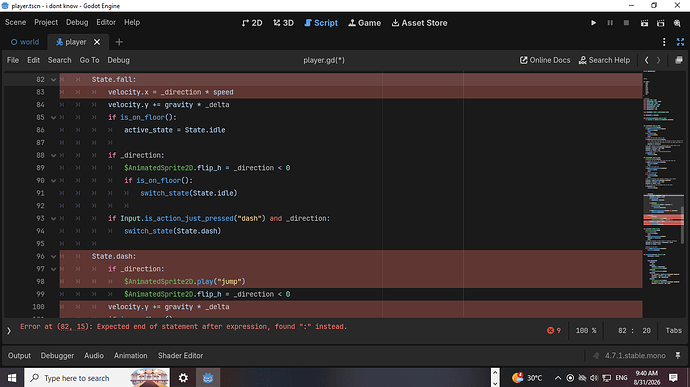This screenshot has width=690, height=387.
Task: Open Settings from the taskbar
Action: [x=183, y=378]
